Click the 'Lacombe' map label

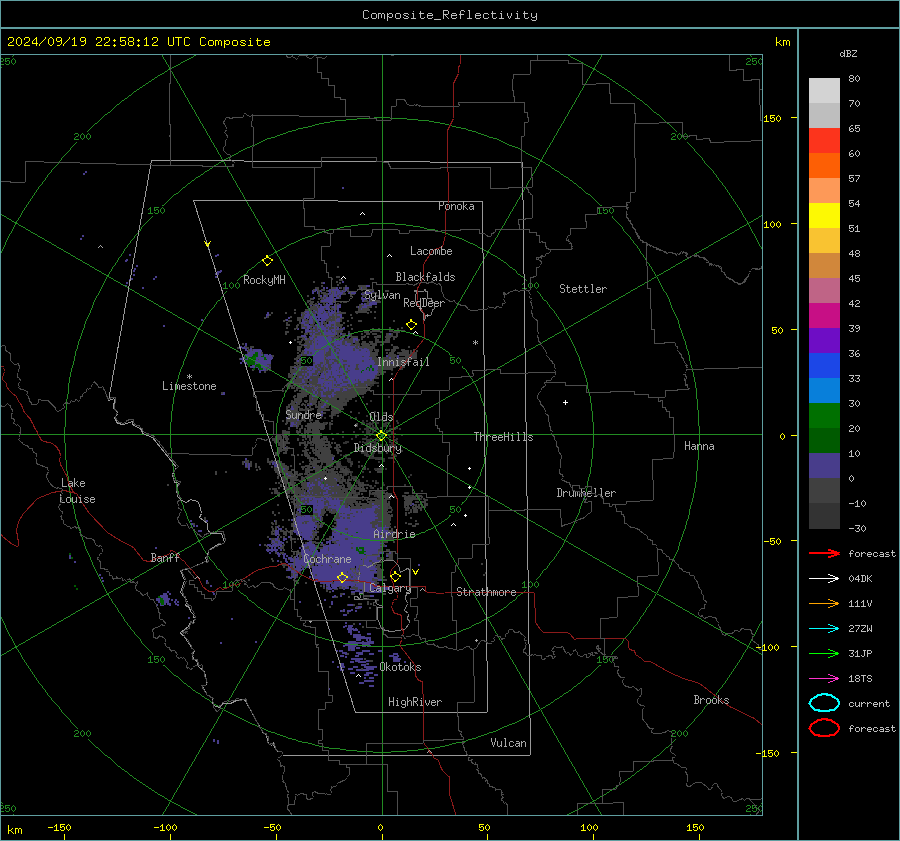(431, 251)
